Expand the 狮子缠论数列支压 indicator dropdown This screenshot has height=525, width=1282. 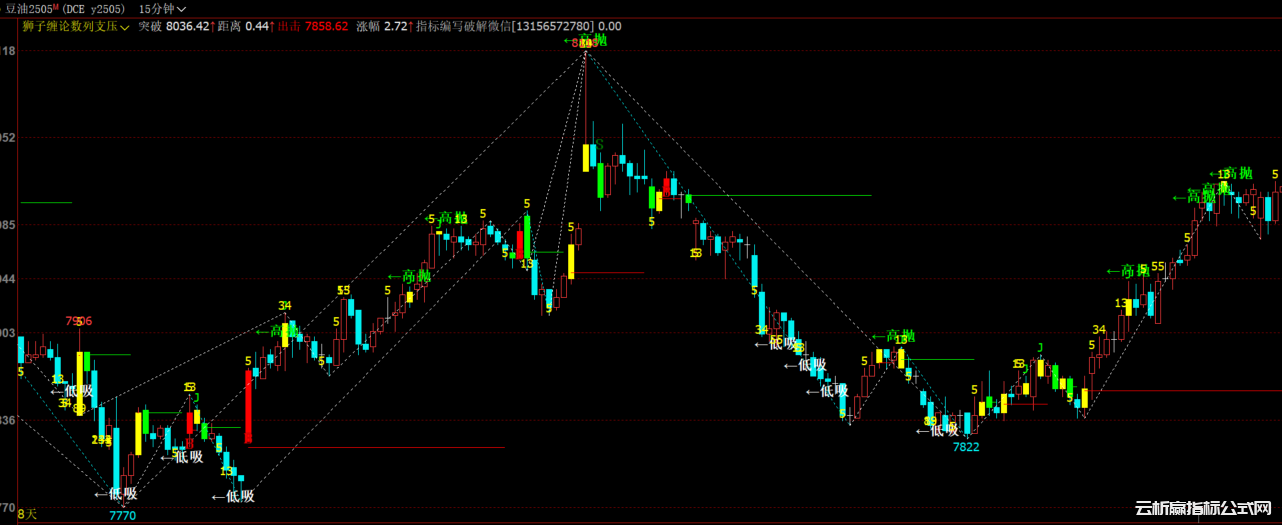coord(76,26)
